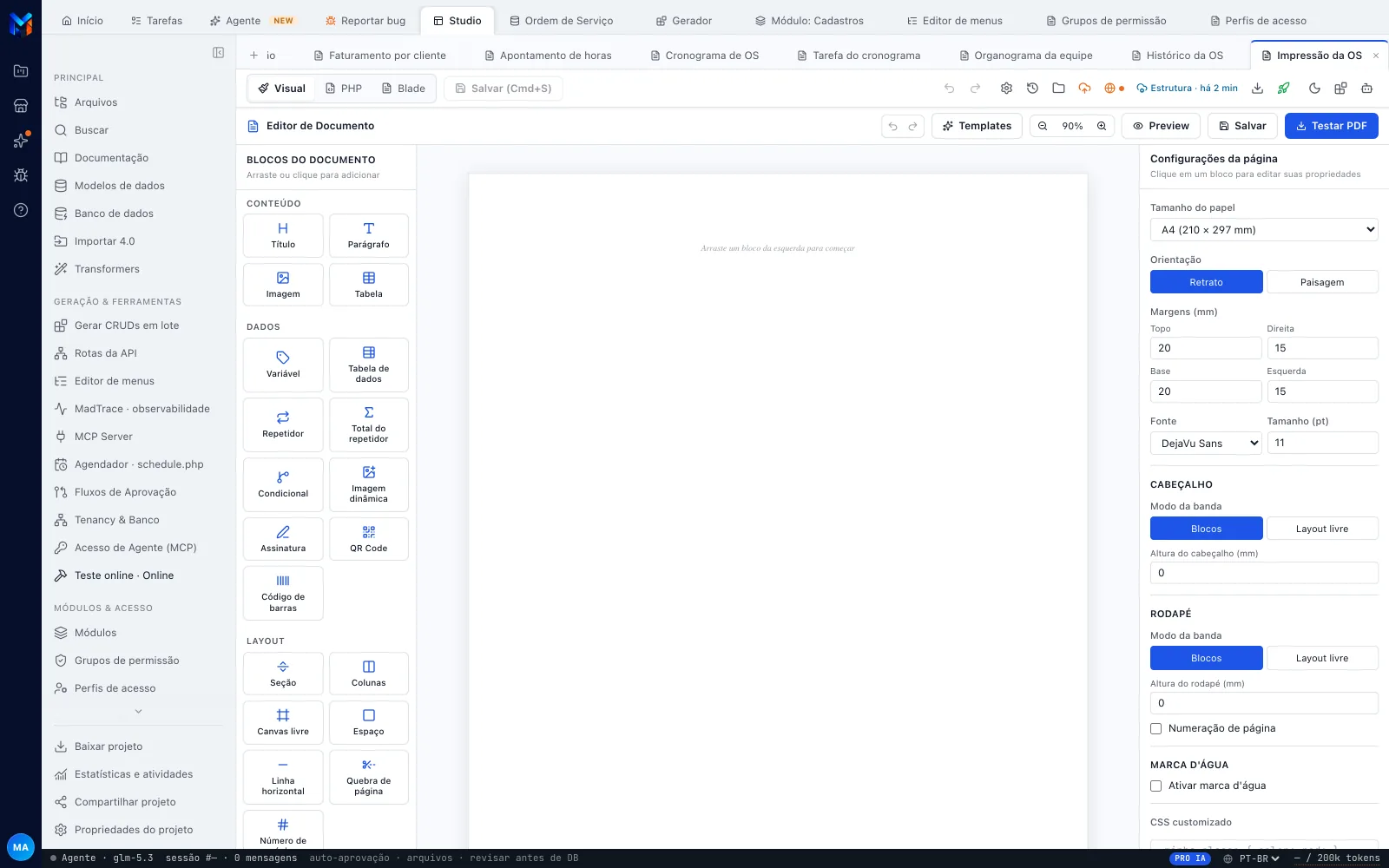1389x868 pixels.
Task: Switch to the PHP tab
Action: pyautogui.click(x=344, y=89)
